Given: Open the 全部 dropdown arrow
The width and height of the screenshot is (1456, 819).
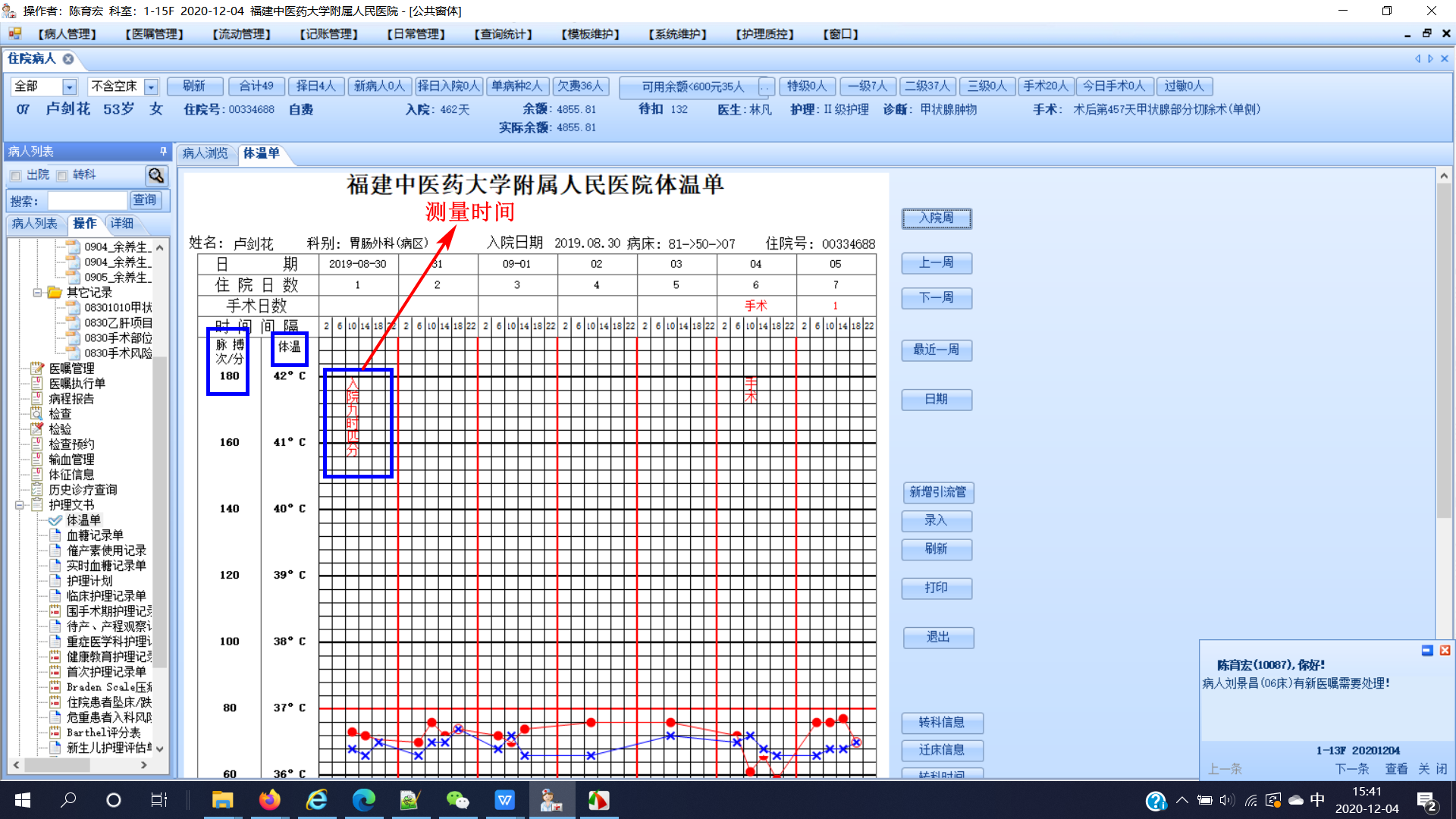Looking at the screenshot, I should (69, 87).
